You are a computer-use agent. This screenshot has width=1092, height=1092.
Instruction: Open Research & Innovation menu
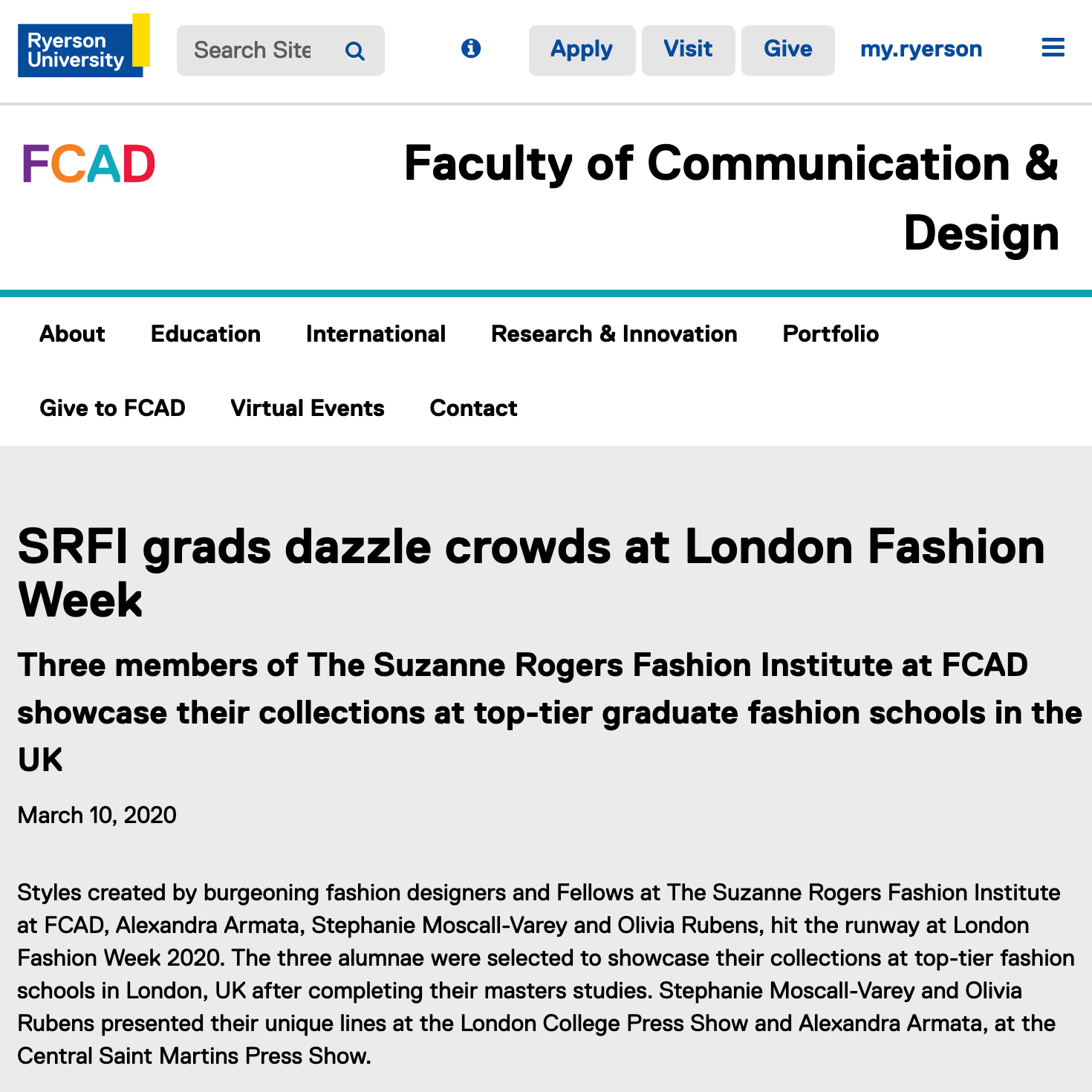click(614, 334)
